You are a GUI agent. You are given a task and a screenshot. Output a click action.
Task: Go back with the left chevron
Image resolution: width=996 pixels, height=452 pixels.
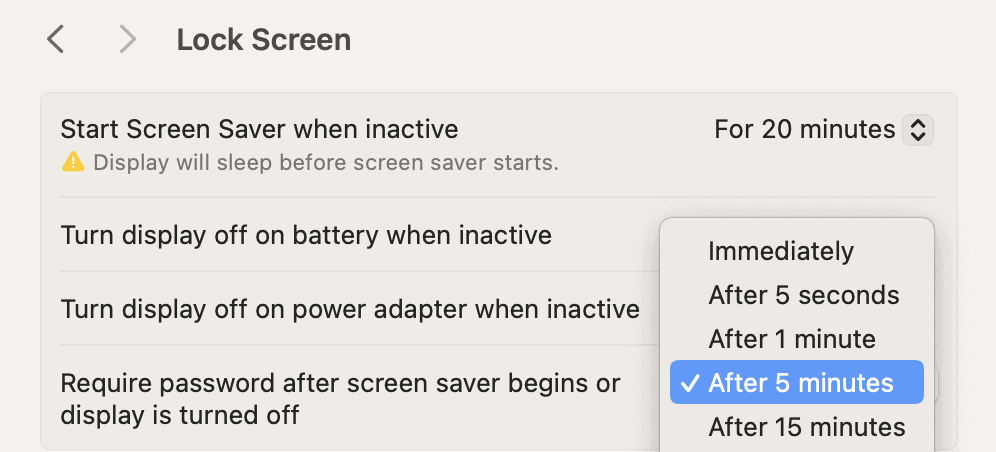point(56,40)
